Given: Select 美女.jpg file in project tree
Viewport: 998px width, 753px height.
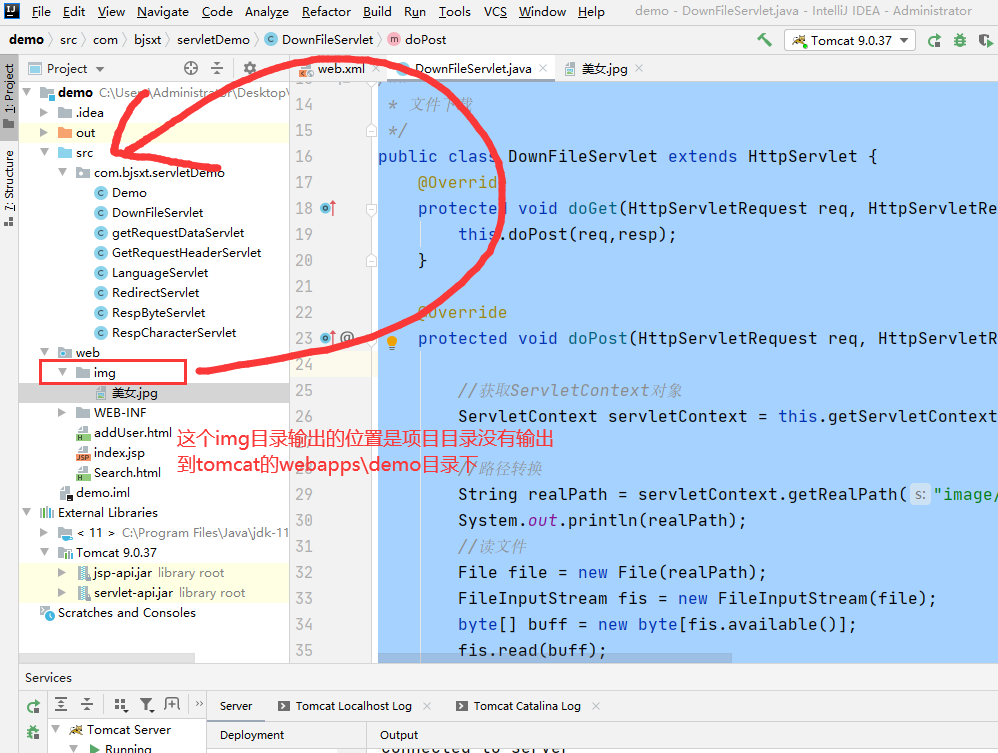Looking at the screenshot, I should click(134, 393).
